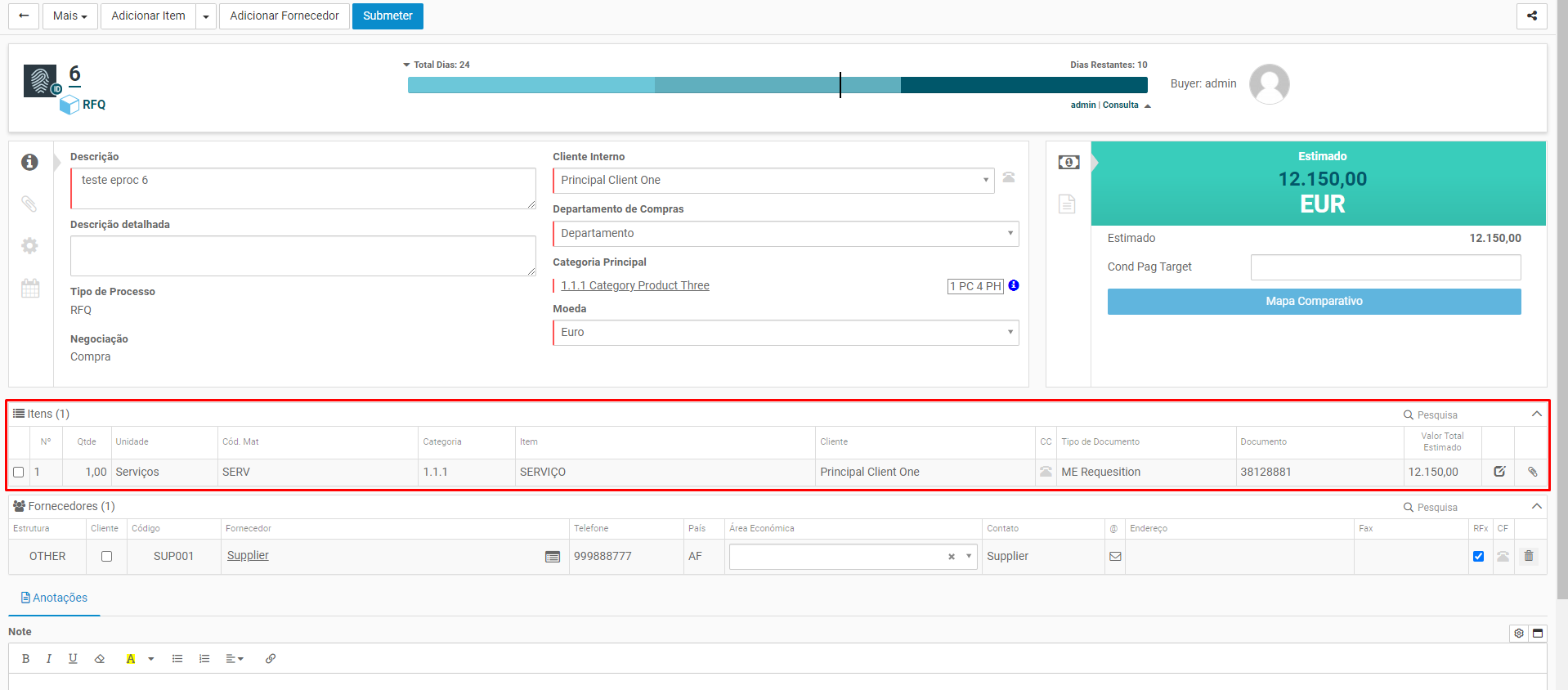The height and width of the screenshot is (690, 1568).
Task: Switch to the Anotações tab
Action: point(54,598)
